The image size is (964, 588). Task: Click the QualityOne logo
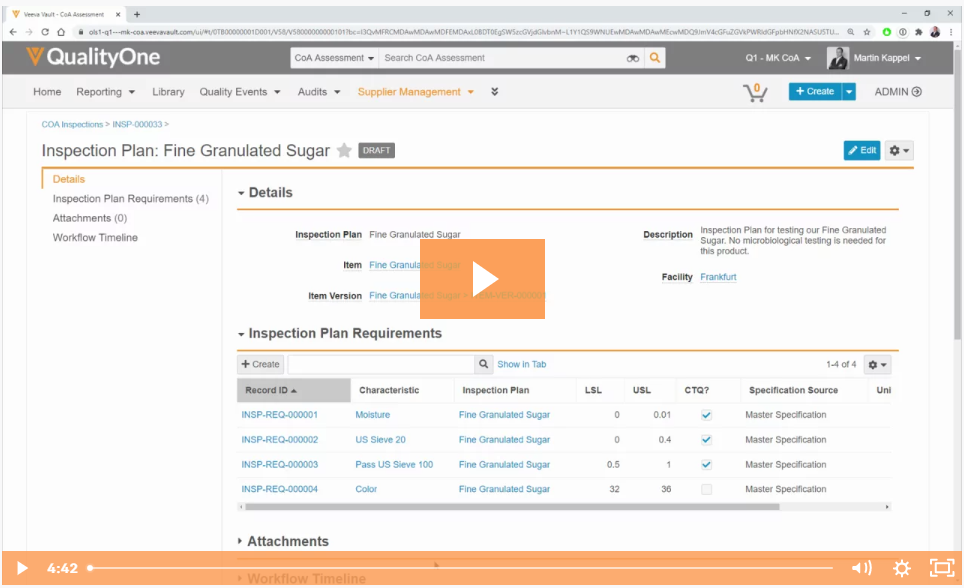[x=93, y=57]
